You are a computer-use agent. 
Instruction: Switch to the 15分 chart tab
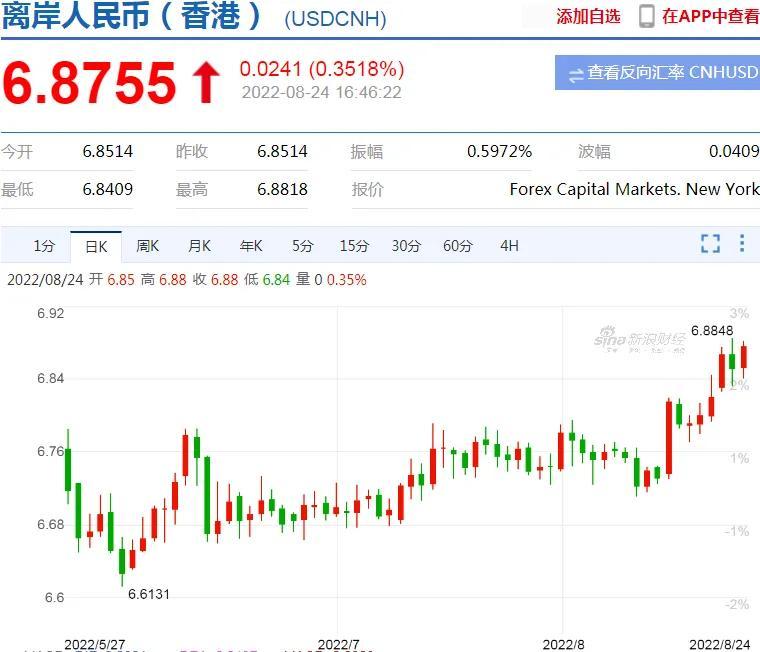coord(354,246)
